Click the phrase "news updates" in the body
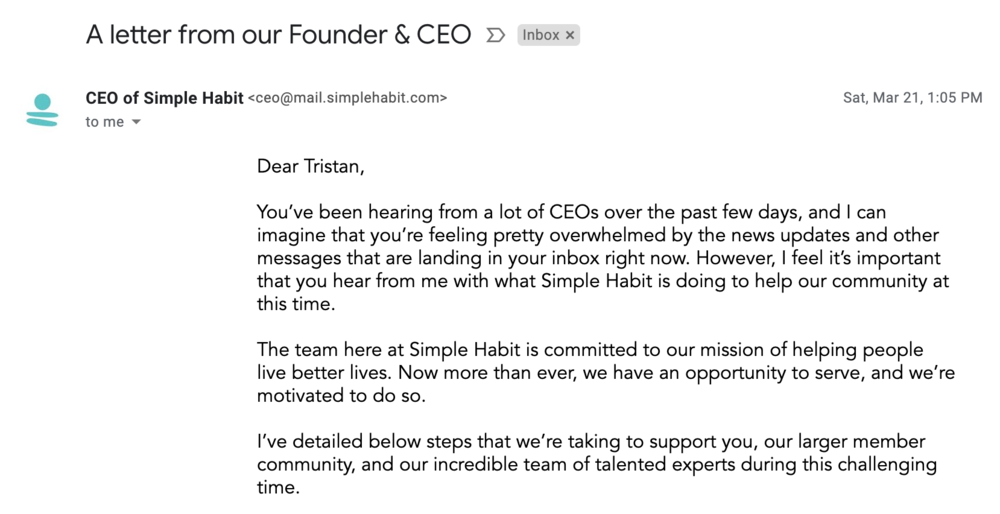Viewport: 1000px width, 514px height. click(x=791, y=235)
